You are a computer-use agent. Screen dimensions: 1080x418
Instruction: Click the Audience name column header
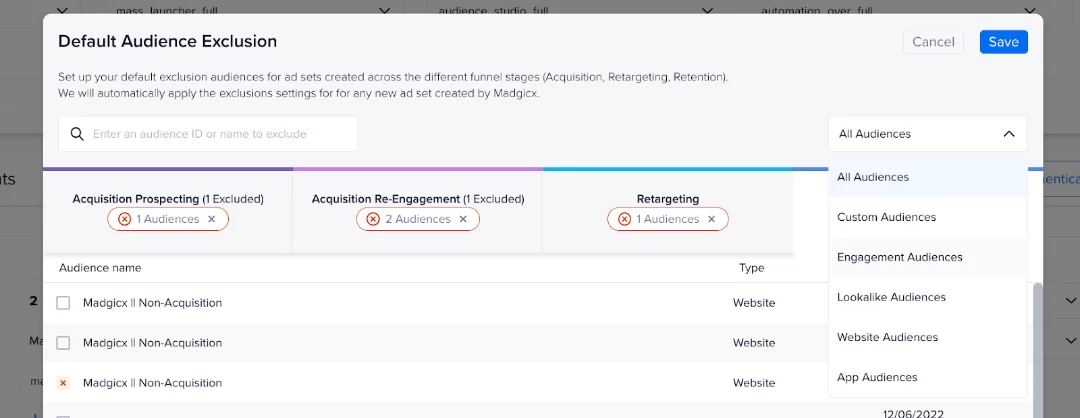coord(100,268)
